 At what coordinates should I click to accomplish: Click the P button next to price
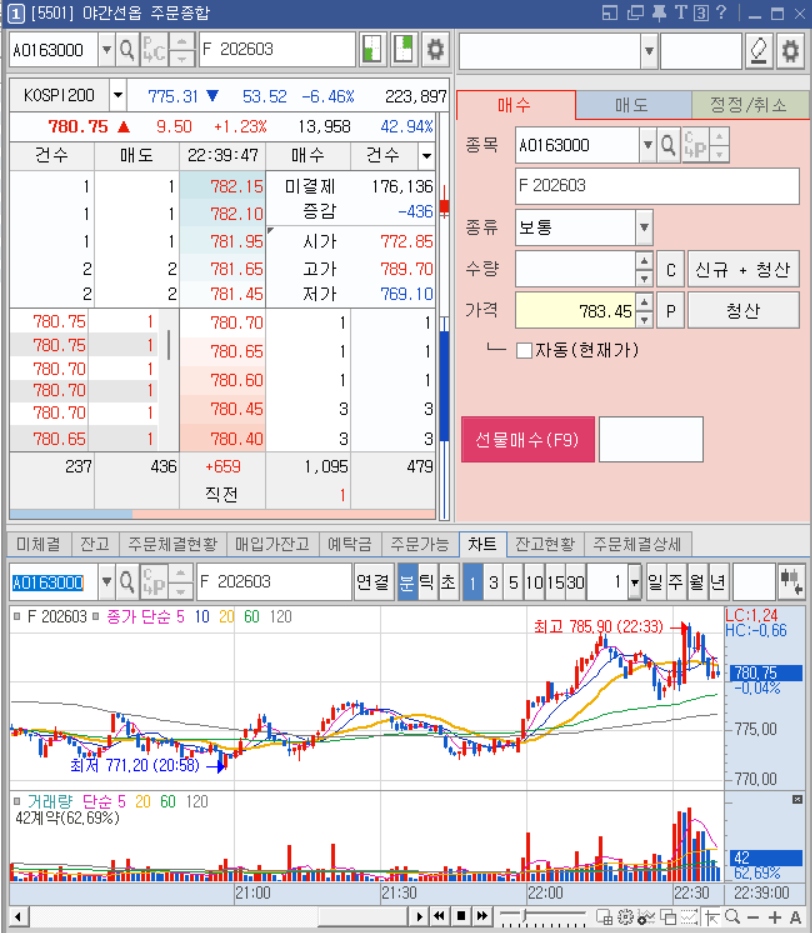click(670, 311)
